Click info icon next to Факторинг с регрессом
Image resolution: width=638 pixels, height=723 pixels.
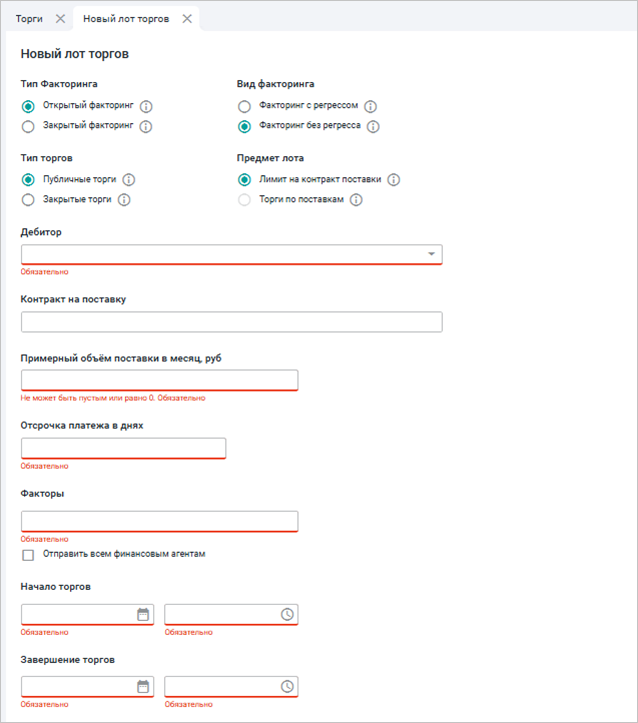coord(370,106)
